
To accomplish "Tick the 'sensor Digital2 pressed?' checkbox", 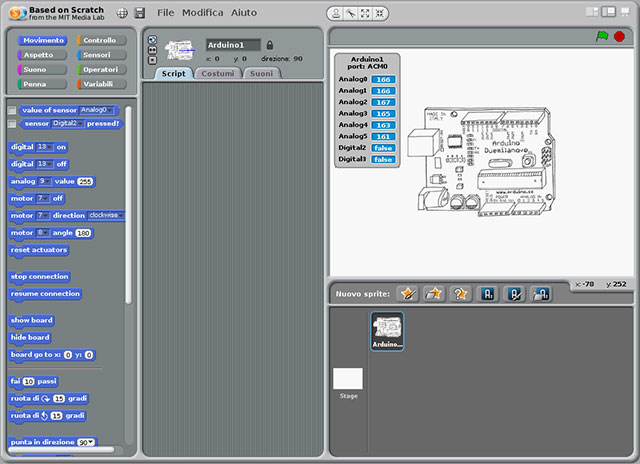I will click(x=12, y=124).
